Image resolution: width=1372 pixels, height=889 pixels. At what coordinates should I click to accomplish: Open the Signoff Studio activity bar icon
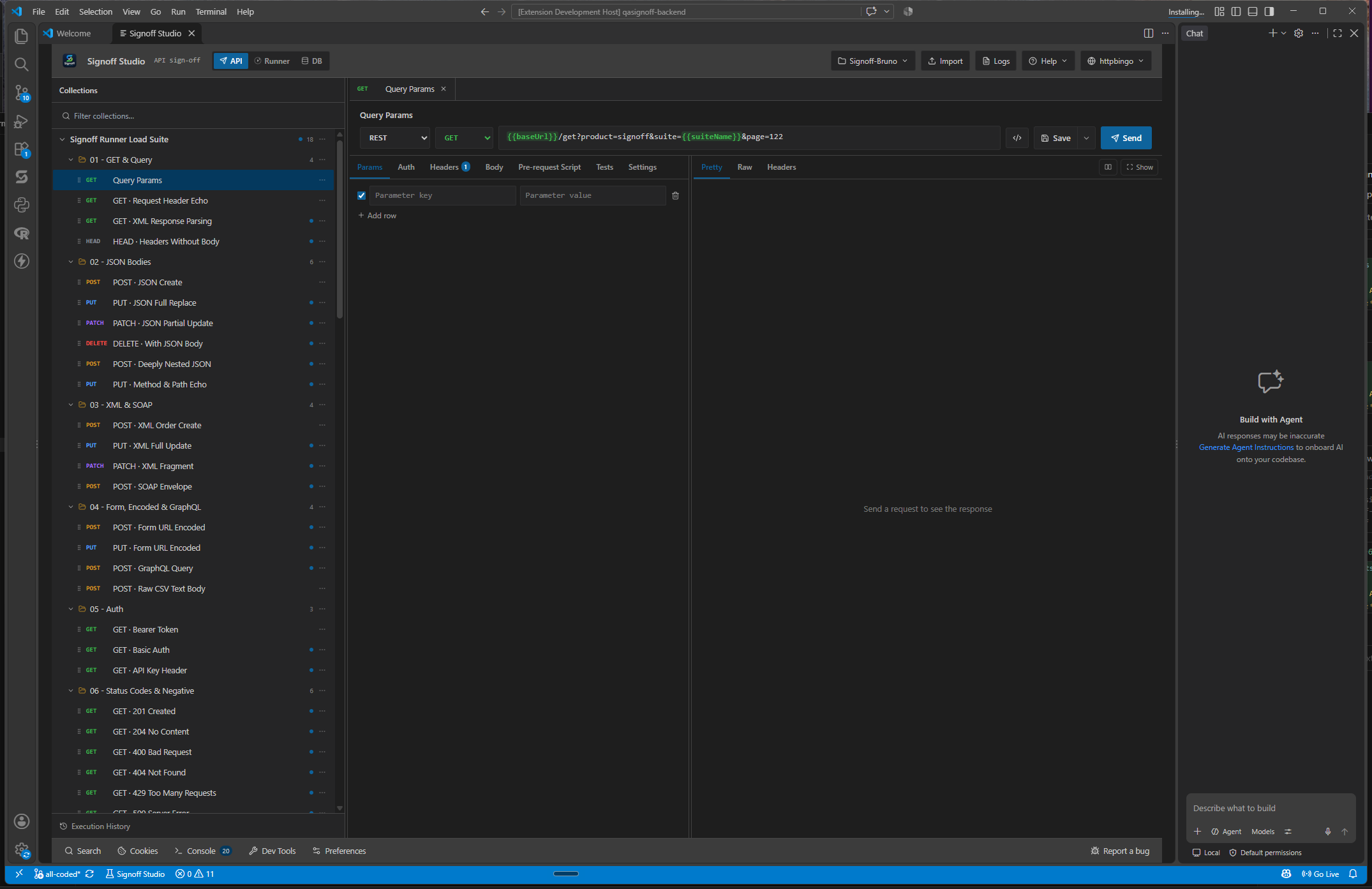(22, 177)
